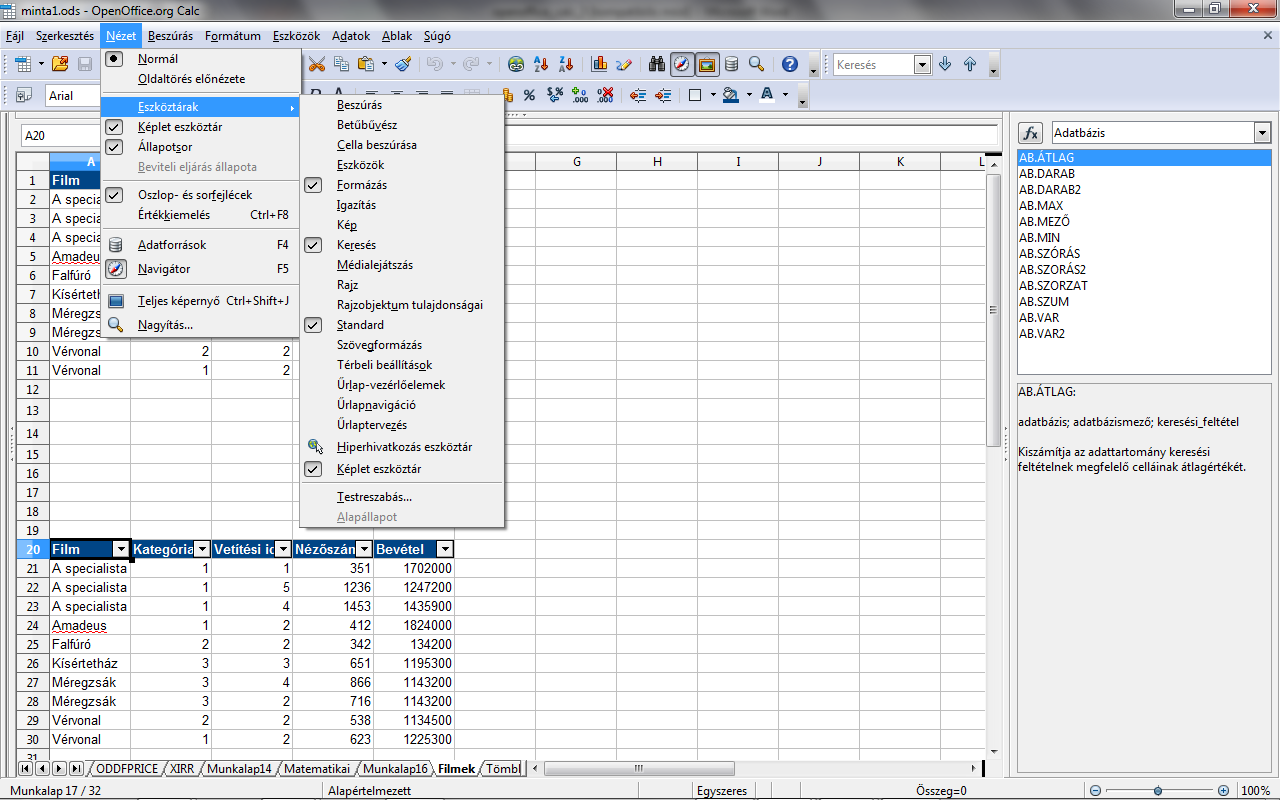Uncheck the Standard toolbar in the submenu
This screenshot has width=1280, height=800.
pos(402,325)
